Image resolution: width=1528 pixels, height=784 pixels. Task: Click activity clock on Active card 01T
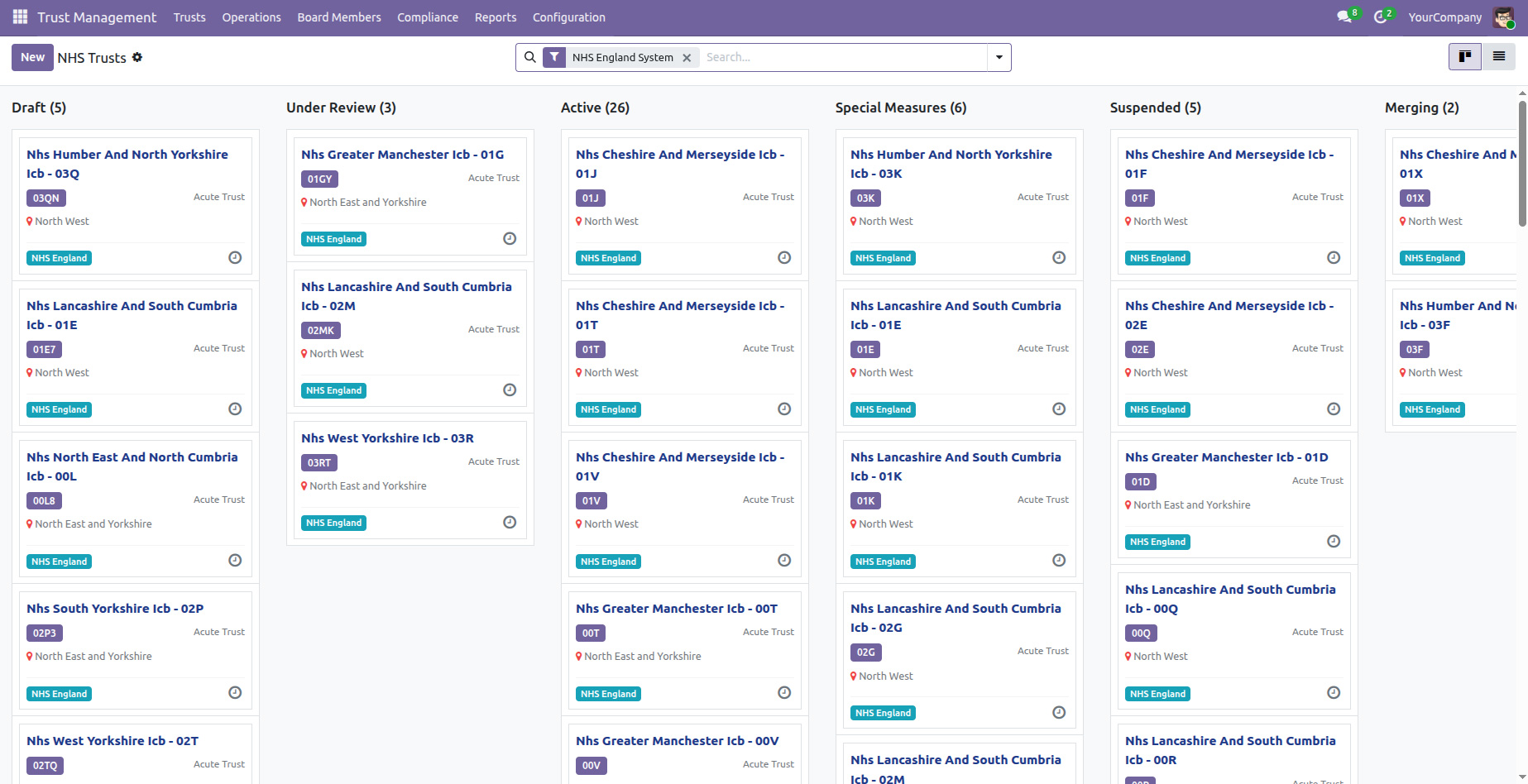pyautogui.click(x=784, y=409)
